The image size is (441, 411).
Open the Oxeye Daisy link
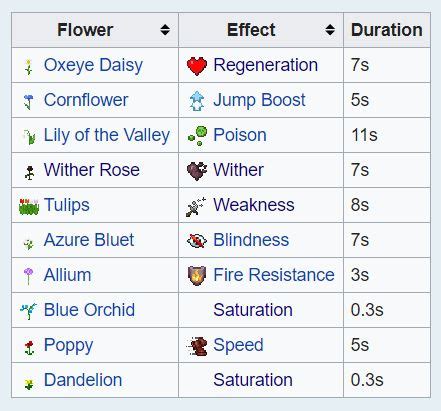click(x=93, y=65)
